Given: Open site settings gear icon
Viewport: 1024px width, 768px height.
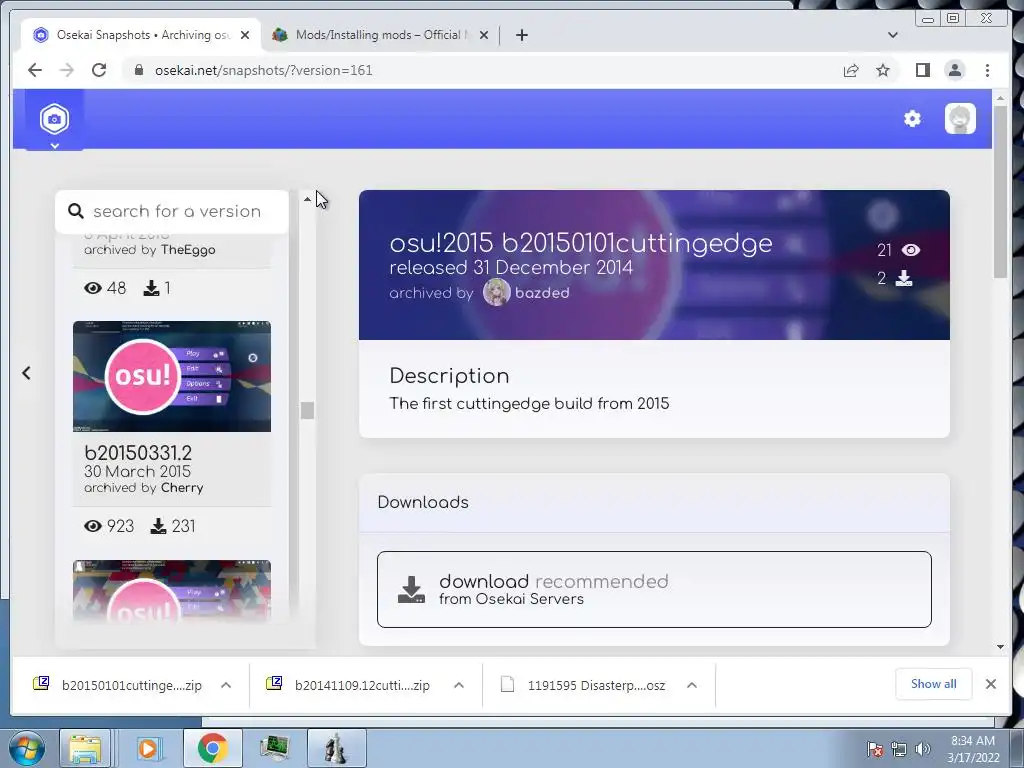Looking at the screenshot, I should pyautogui.click(x=912, y=119).
